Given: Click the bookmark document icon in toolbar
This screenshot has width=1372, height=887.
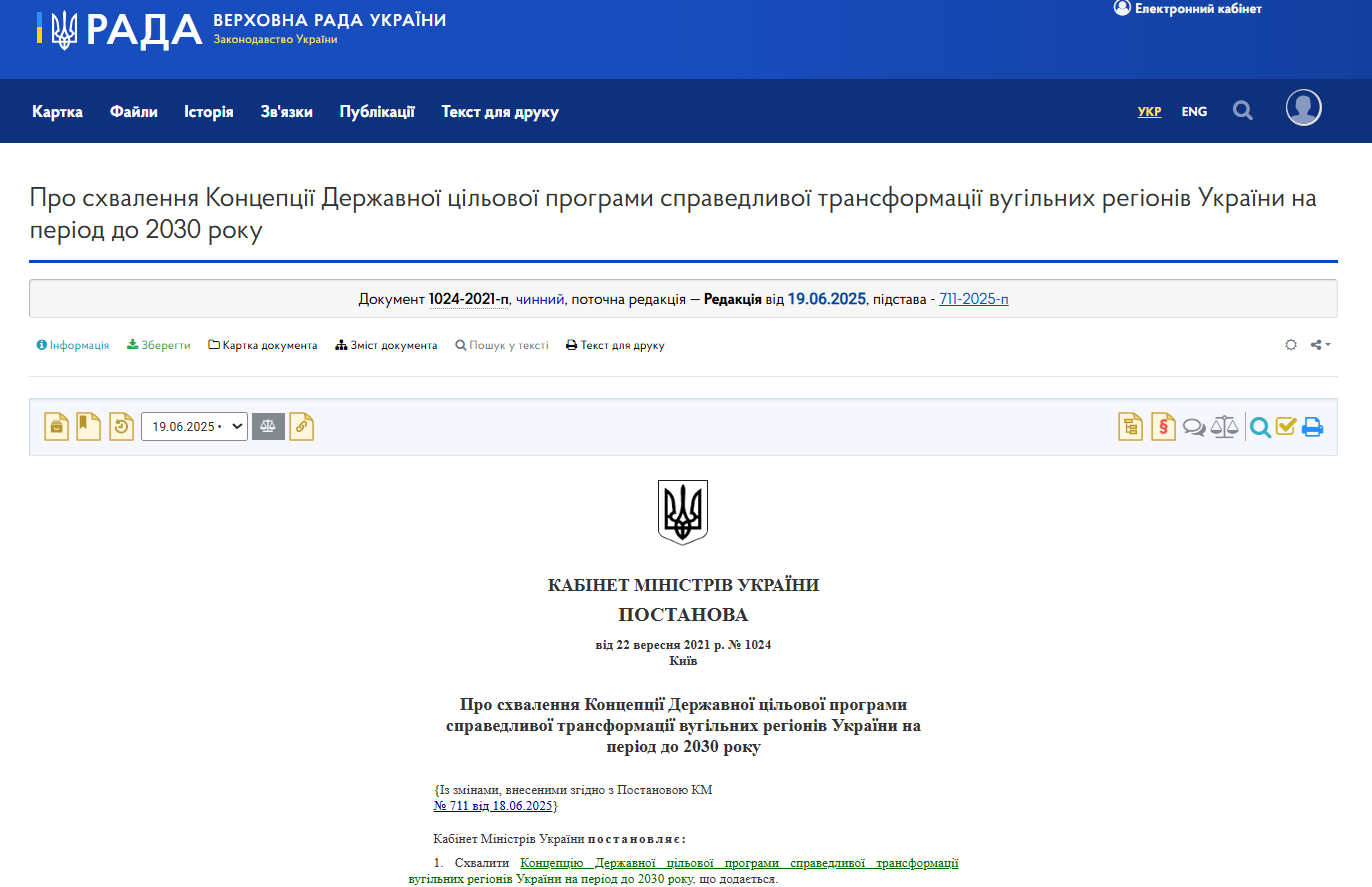Looking at the screenshot, I should pos(89,427).
